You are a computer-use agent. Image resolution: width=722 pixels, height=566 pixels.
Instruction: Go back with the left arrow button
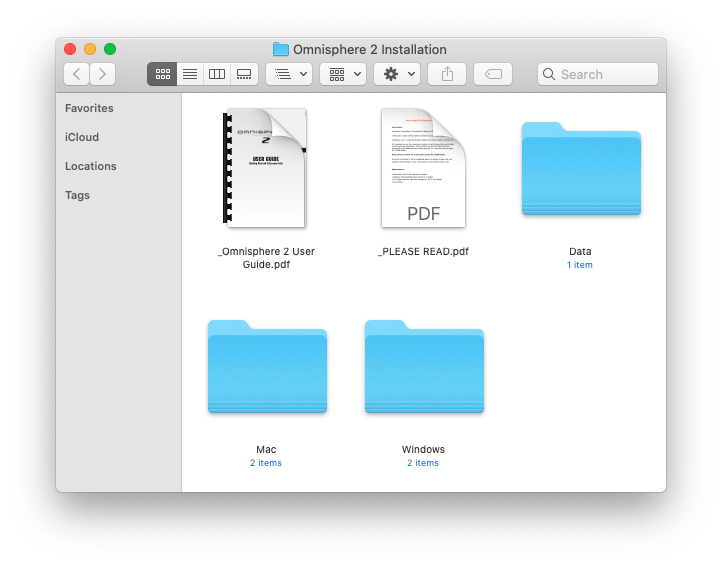tap(76, 74)
